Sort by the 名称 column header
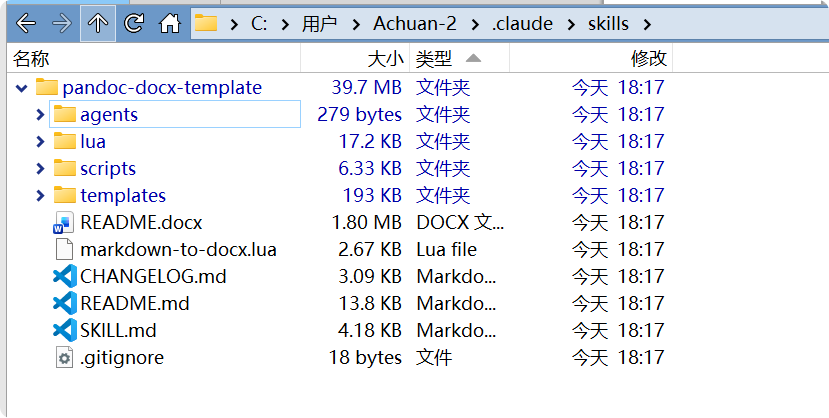 pos(154,58)
